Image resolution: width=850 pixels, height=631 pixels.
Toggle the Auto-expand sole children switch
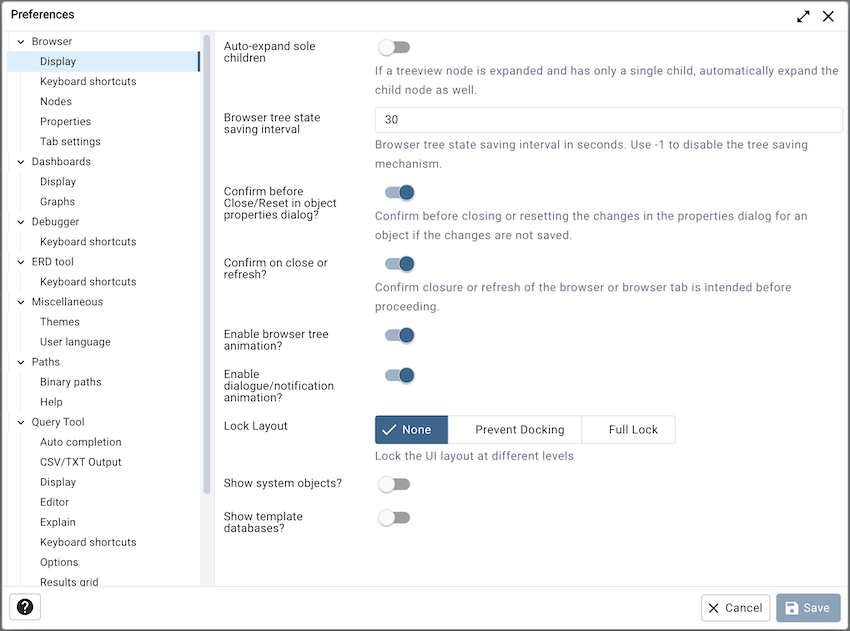[x=394, y=47]
